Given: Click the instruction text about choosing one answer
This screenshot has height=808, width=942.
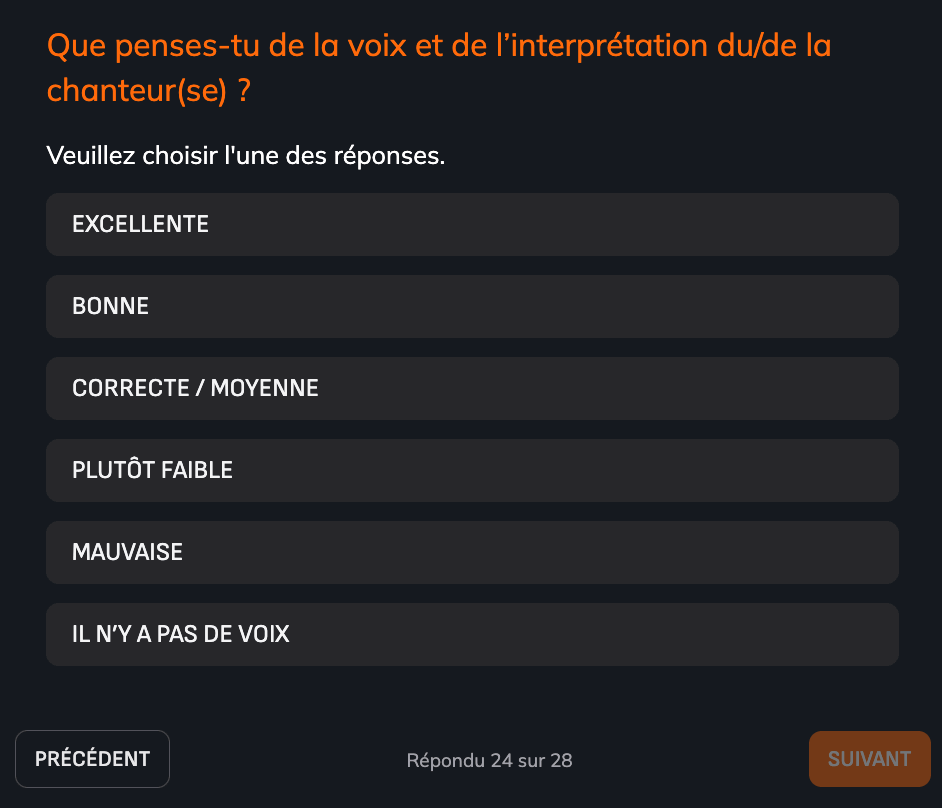Looking at the screenshot, I should pos(246,156).
